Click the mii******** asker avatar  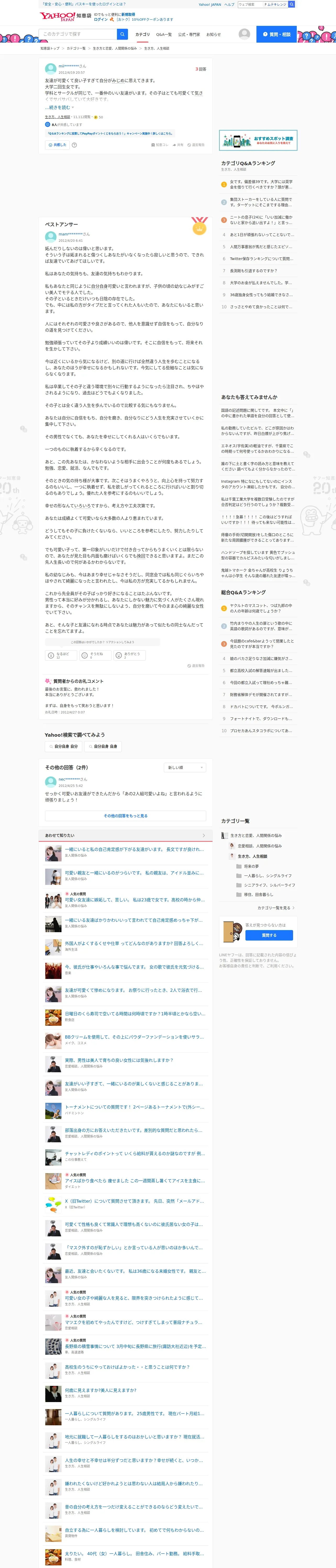(51, 69)
